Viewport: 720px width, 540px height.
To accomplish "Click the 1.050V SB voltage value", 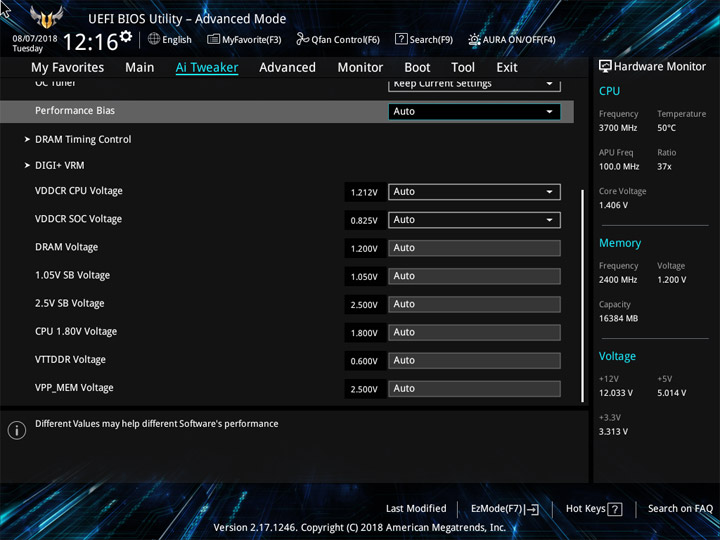I will tap(364, 276).
